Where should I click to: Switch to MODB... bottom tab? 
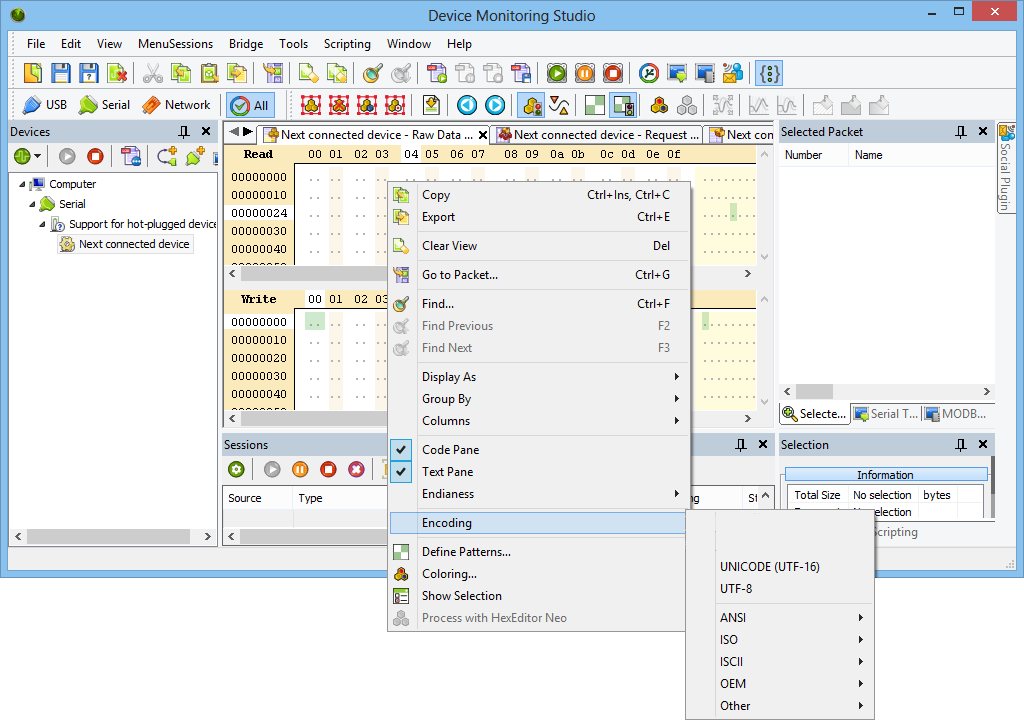point(956,414)
